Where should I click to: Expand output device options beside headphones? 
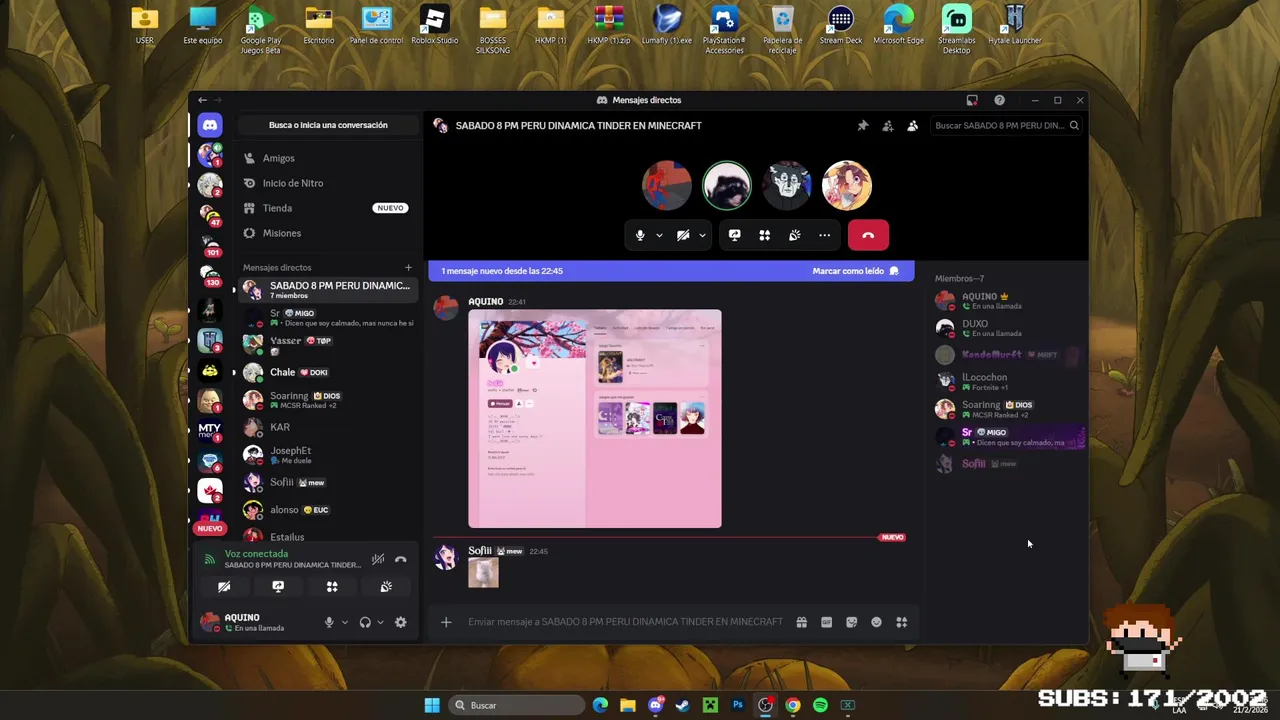point(381,622)
